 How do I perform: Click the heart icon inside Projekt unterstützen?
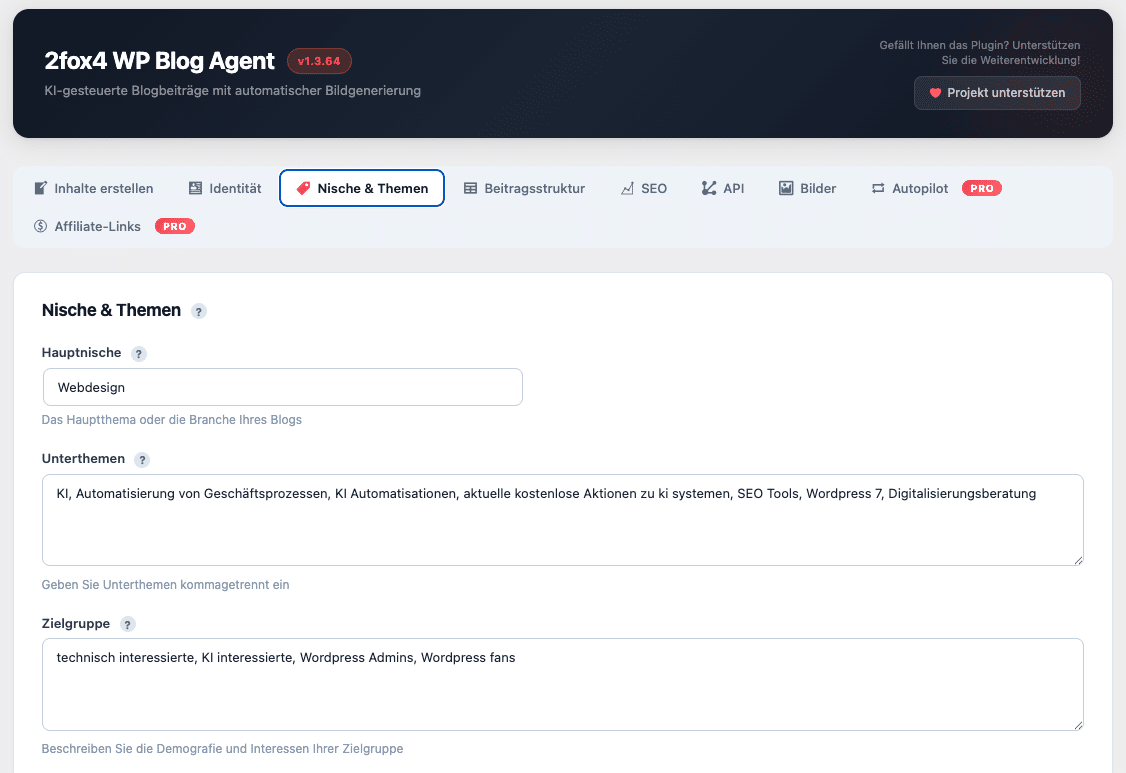pyautogui.click(x=934, y=93)
